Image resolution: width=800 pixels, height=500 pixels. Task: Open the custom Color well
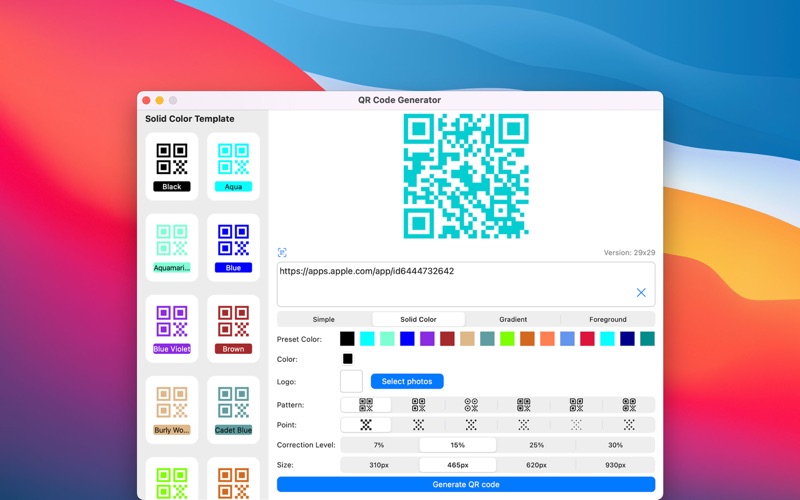[x=347, y=359]
